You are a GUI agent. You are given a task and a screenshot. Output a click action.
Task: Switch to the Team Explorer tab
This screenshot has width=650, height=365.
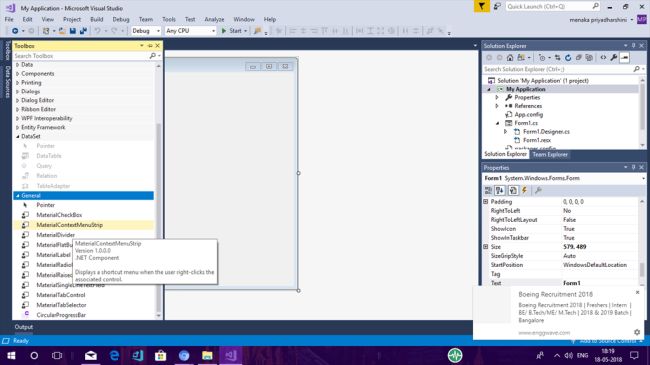point(550,154)
